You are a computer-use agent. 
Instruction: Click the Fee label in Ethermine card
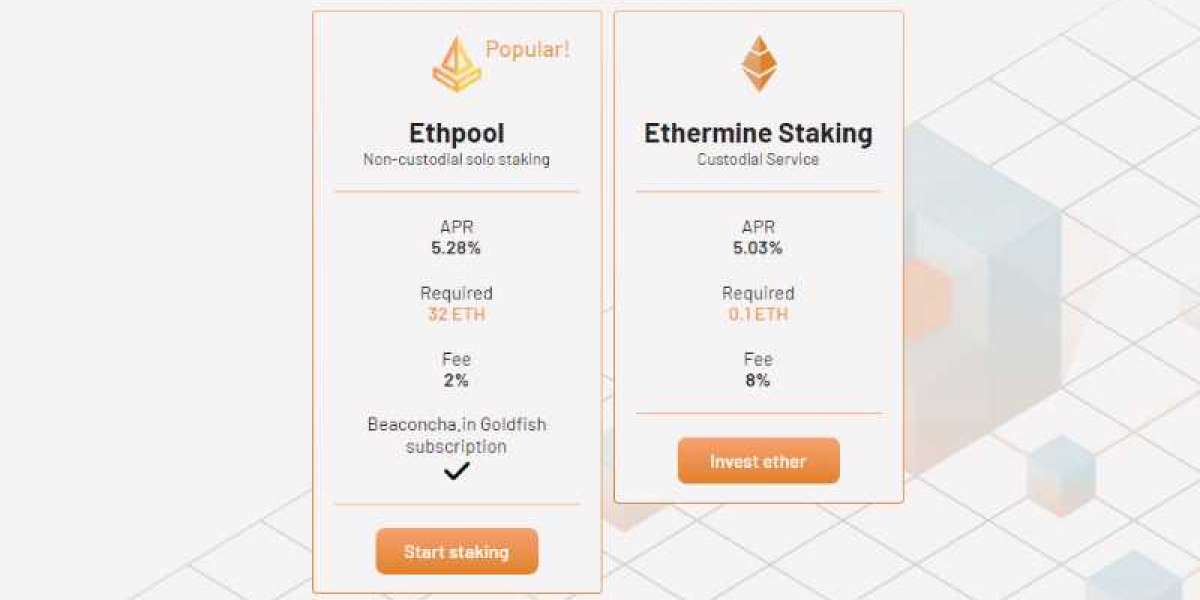(x=759, y=358)
